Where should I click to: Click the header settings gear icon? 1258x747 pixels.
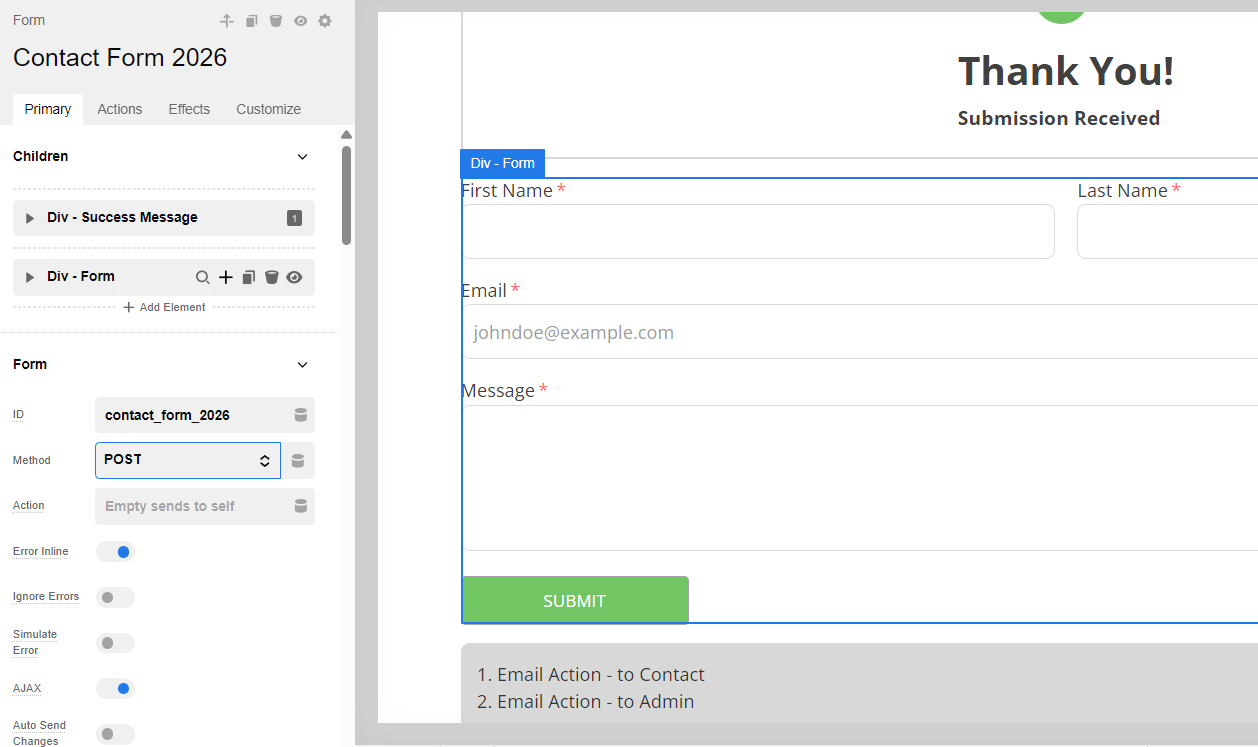[325, 21]
